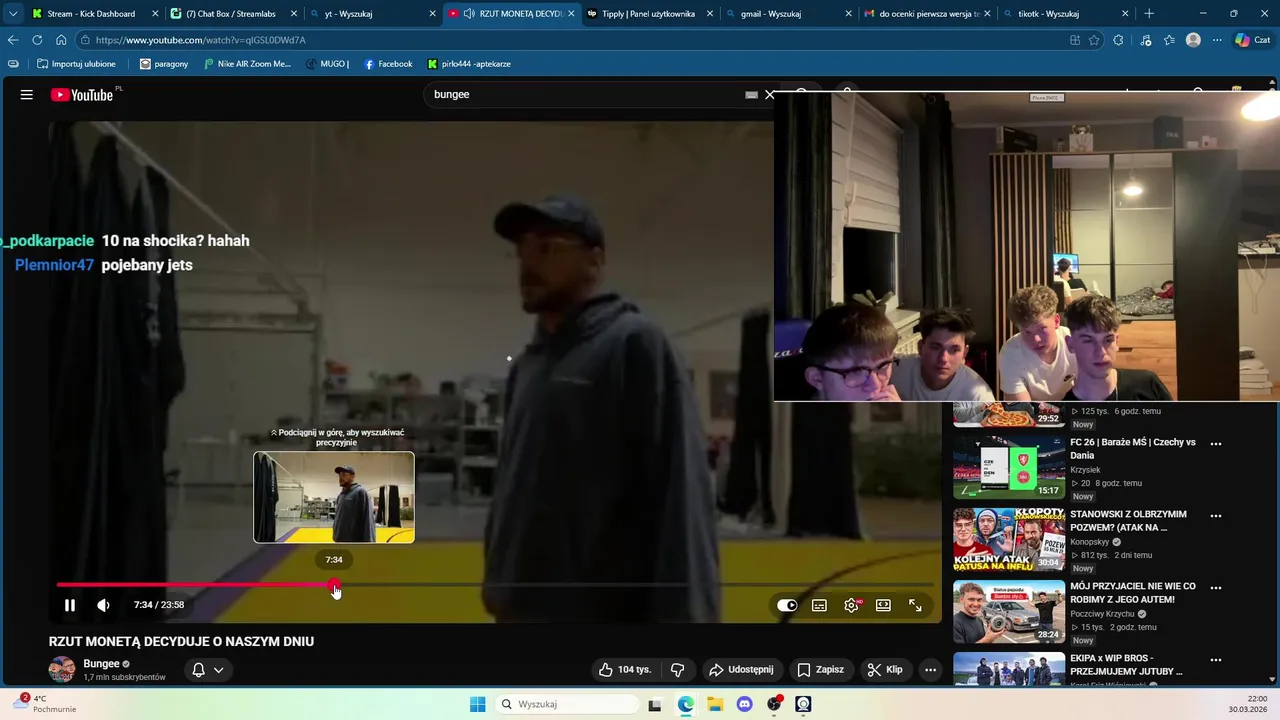Switch to tikotk - Wyszukaj tab

click(1065, 14)
